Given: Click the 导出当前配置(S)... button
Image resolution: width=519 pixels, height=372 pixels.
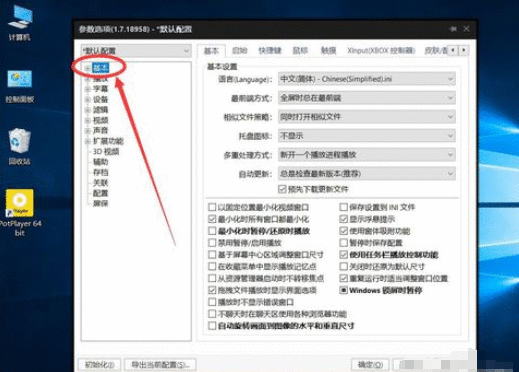Looking at the screenshot, I should [160, 365].
